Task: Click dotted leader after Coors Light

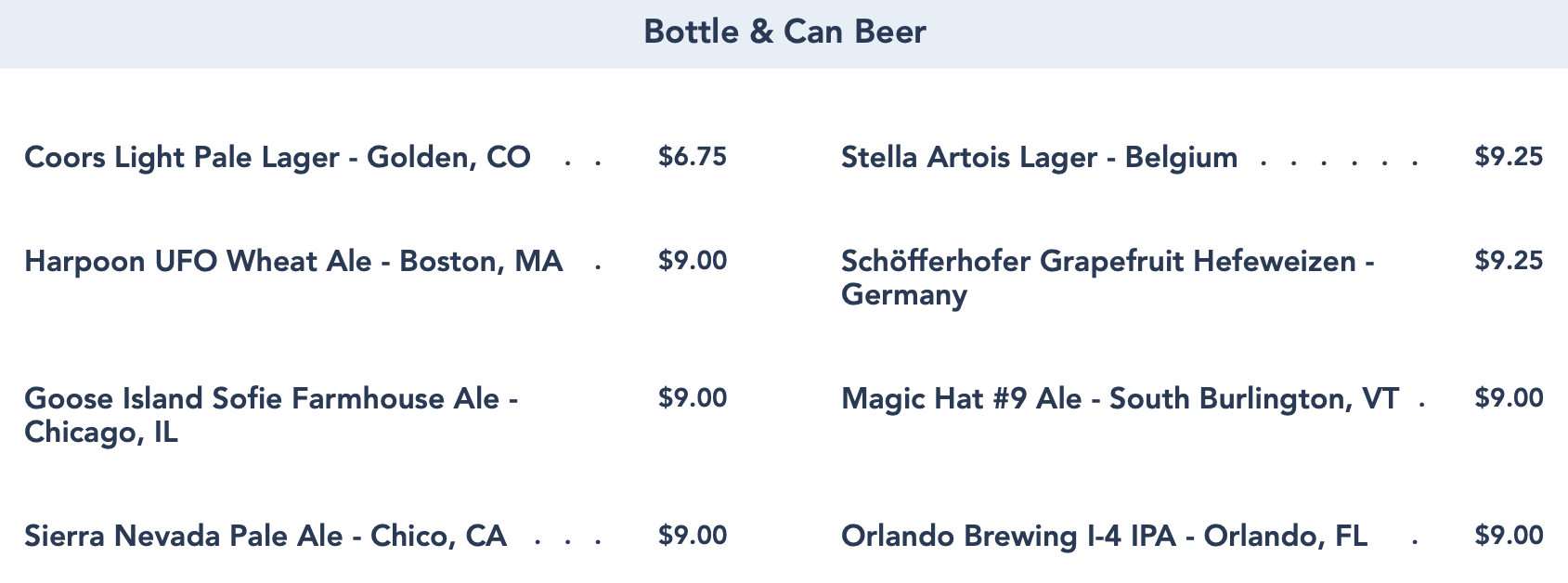Action: [x=583, y=162]
